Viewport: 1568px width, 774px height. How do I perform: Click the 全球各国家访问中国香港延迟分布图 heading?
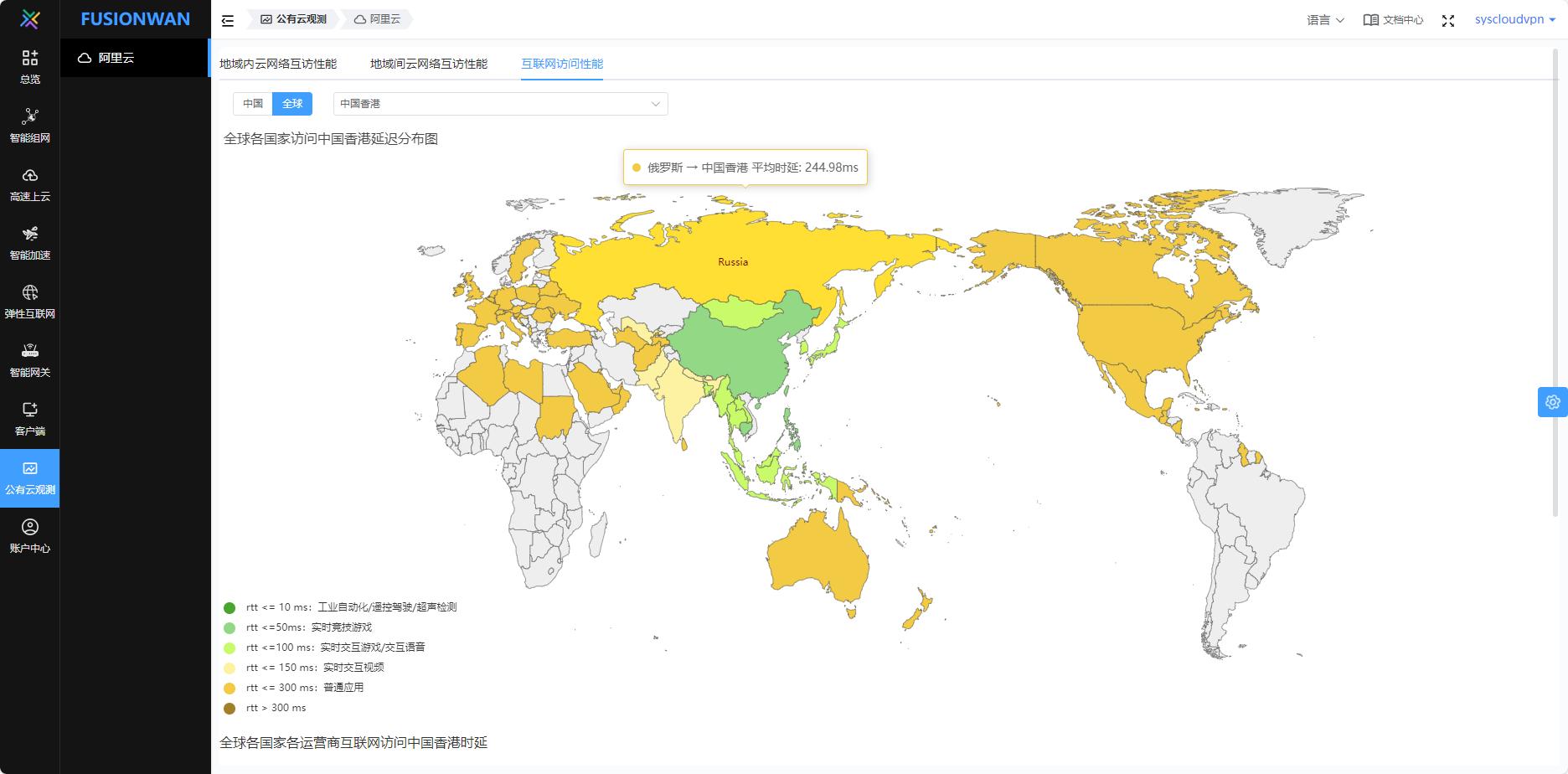(x=331, y=139)
